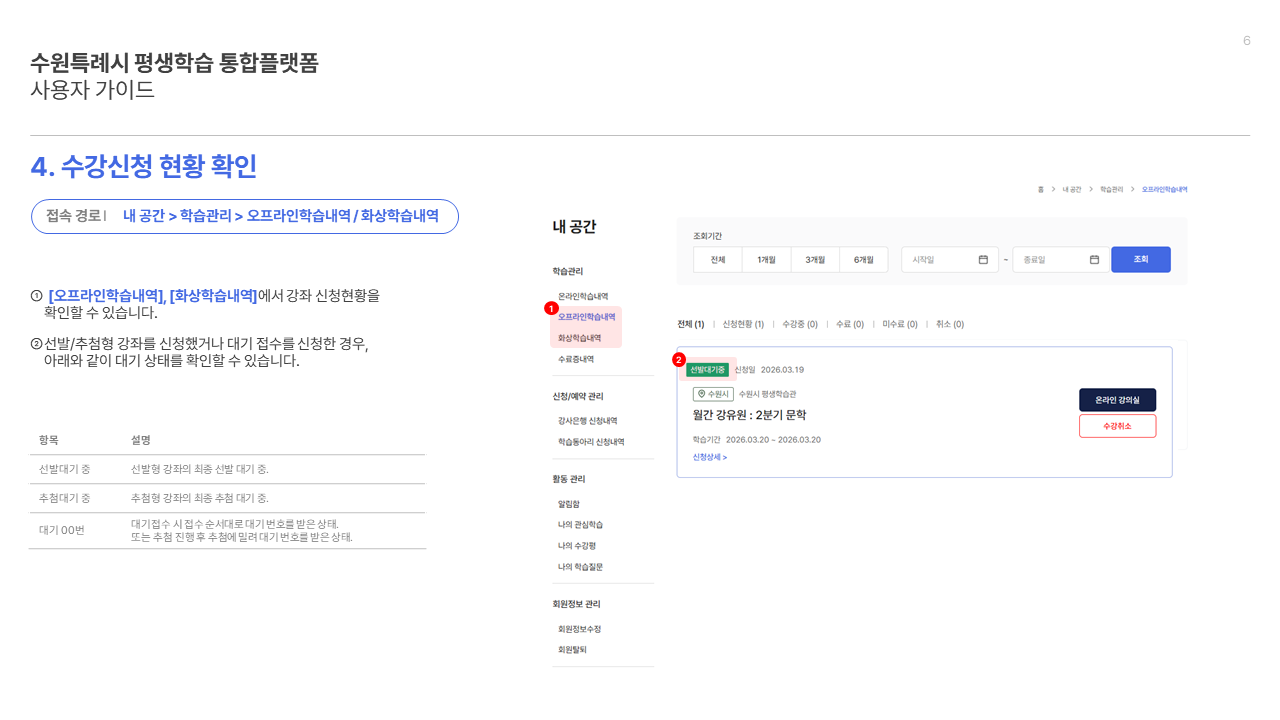
Task: Select the 1개월 period filter
Action: [766, 260]
